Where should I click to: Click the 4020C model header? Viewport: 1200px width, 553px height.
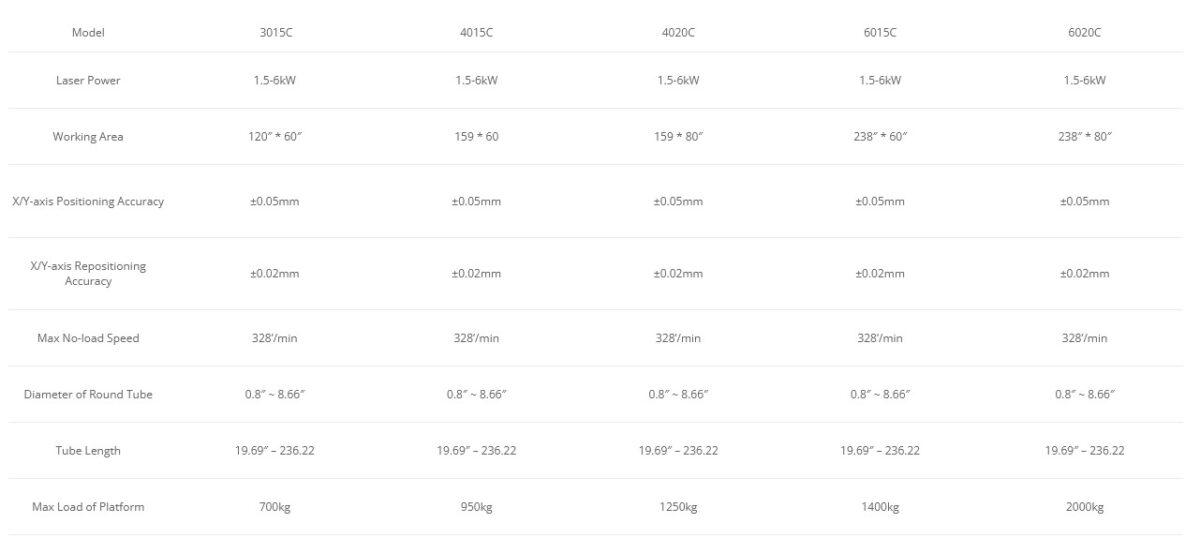click(x=678, y=32)
